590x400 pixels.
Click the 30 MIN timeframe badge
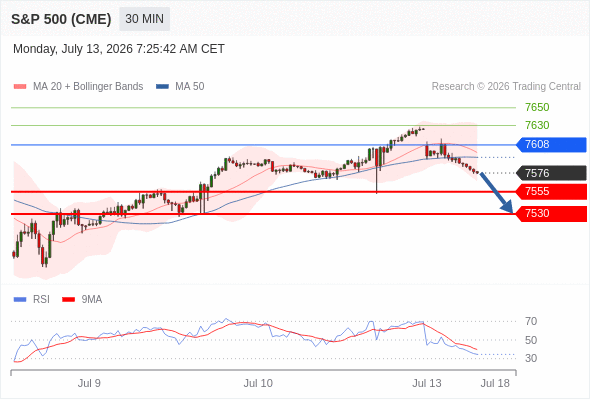(144, 19)
